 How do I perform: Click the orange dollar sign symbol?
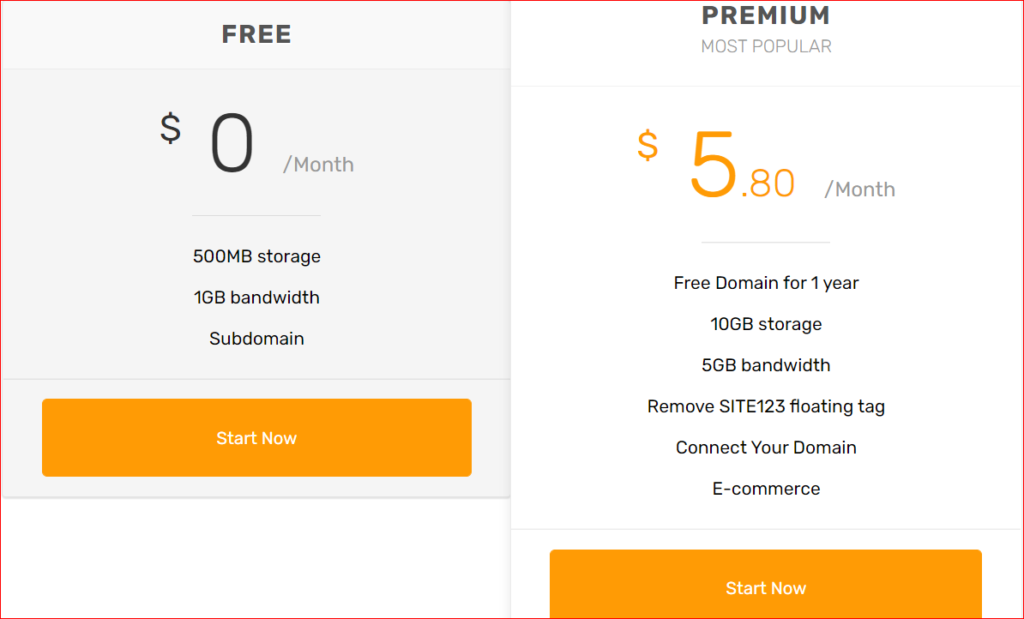pos(648,146)
